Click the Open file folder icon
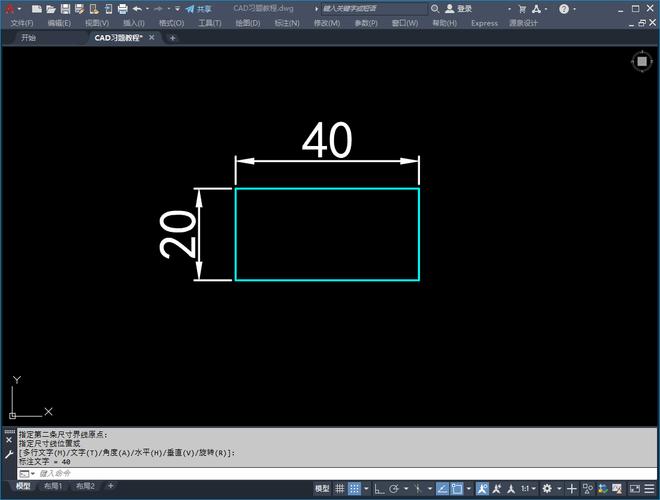Screen dimensions: 660x500 coord(51,9)
